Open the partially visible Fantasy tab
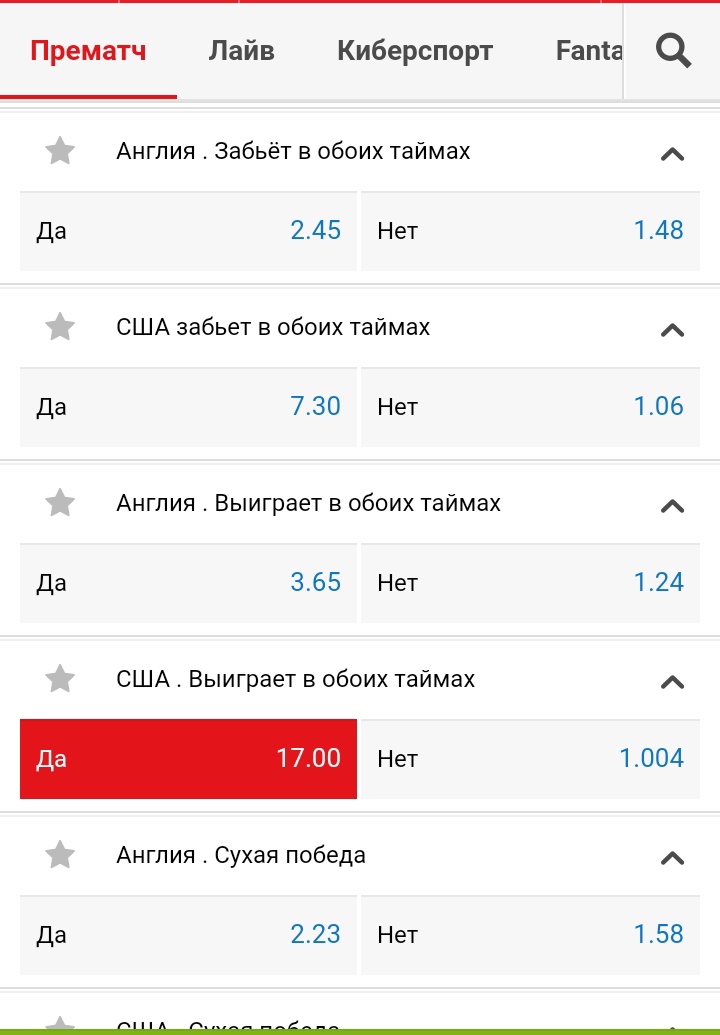720x1035 pixels. point(589,51)
